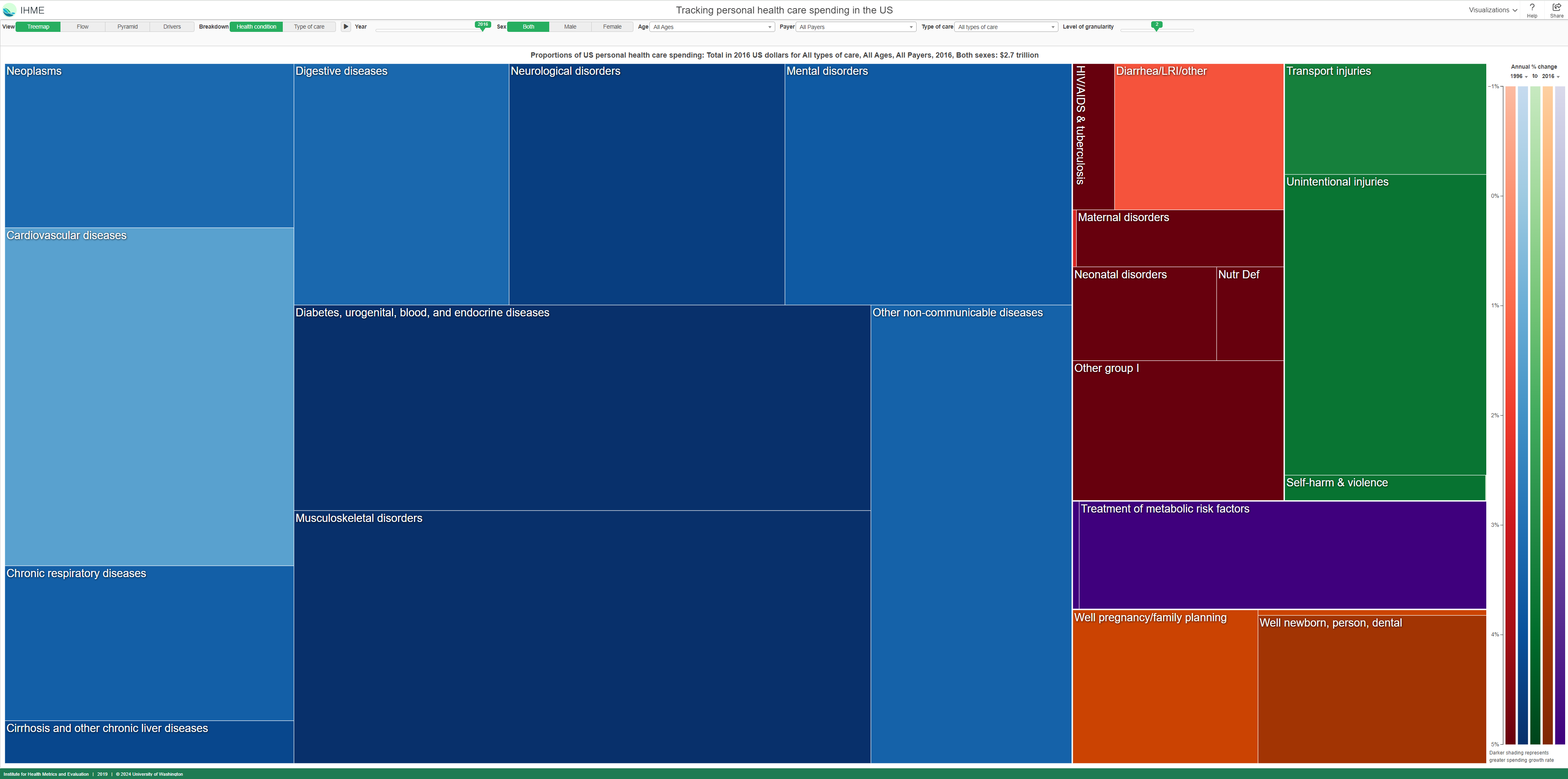This screenshot has width=1568, height=779.
Task: Switch to Drivers view
Action: point(172,27)
